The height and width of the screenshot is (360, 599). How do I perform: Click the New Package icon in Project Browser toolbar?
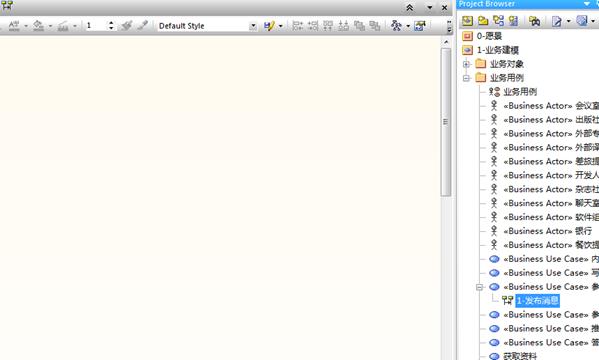[483, 21]
